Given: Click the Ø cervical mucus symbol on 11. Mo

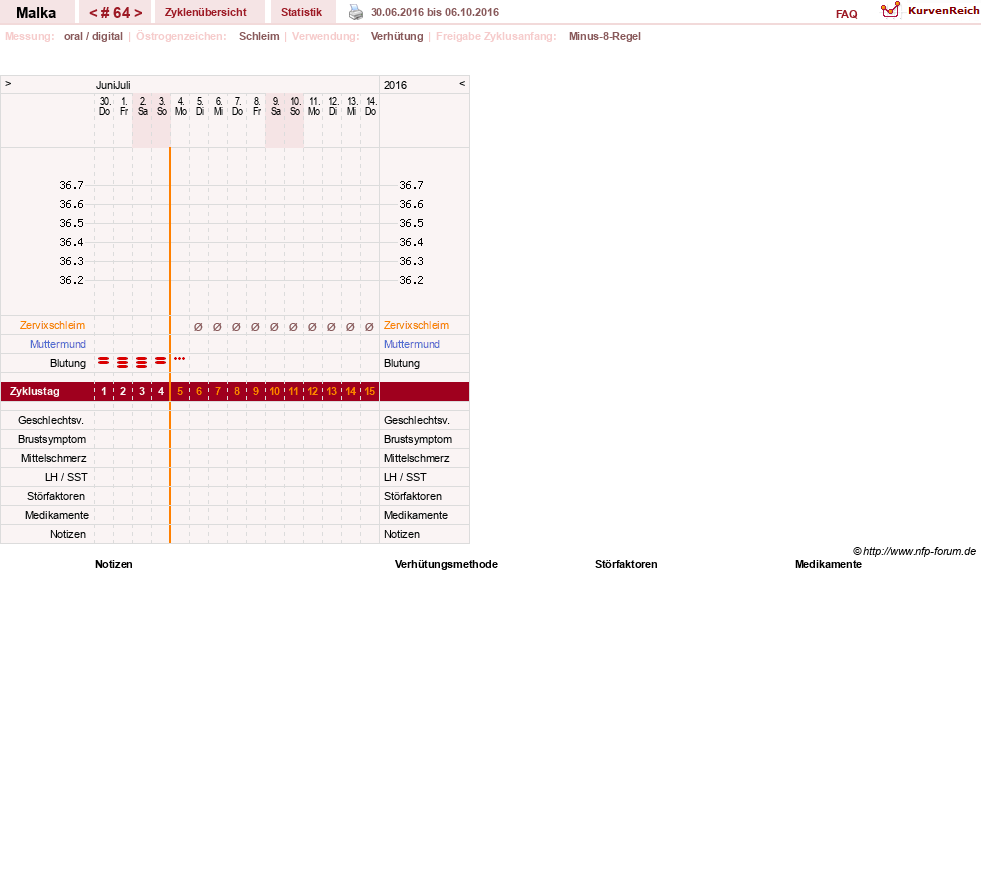Looking at the screenshot, I should pos(312,327).
